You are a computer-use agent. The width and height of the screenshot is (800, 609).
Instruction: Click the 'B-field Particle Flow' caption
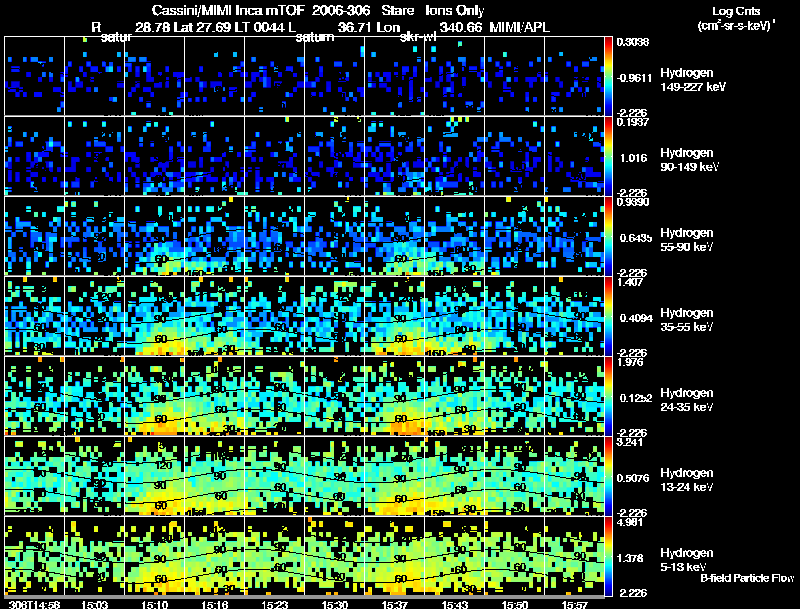coord(747,578)
